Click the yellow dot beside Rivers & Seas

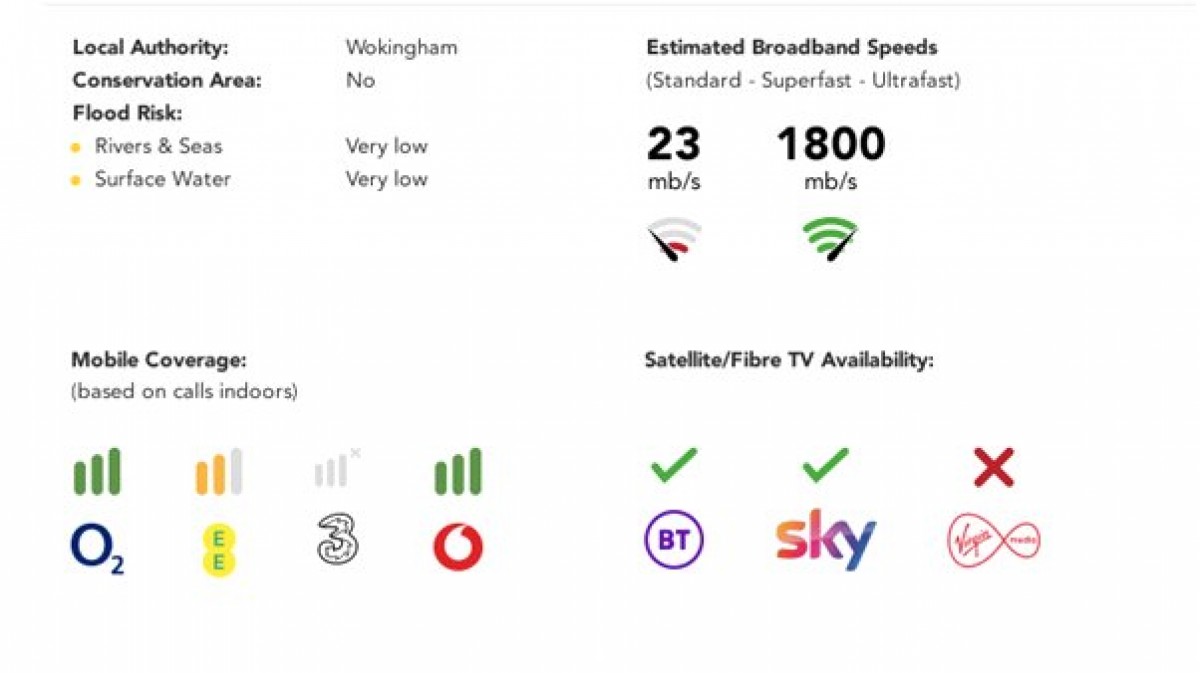(x=76, y=148)
